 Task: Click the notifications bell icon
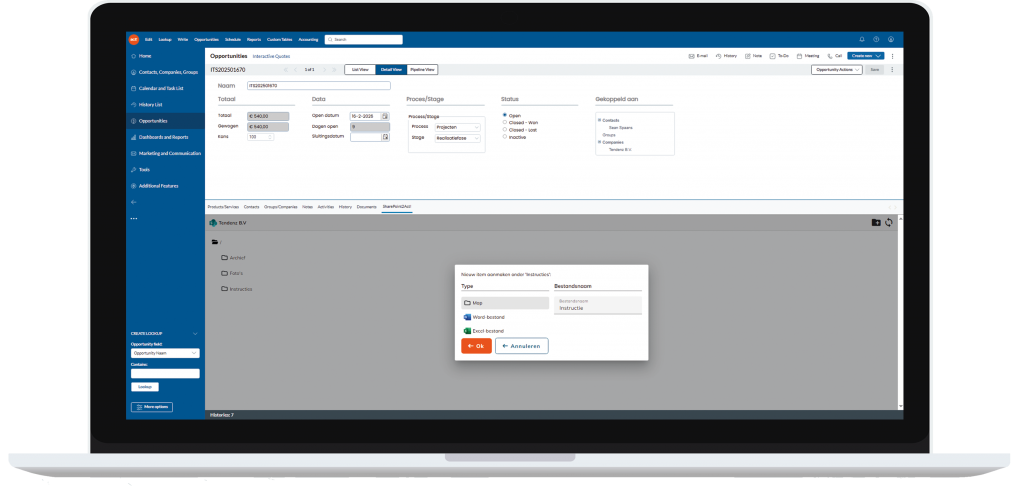coord(861,39)
